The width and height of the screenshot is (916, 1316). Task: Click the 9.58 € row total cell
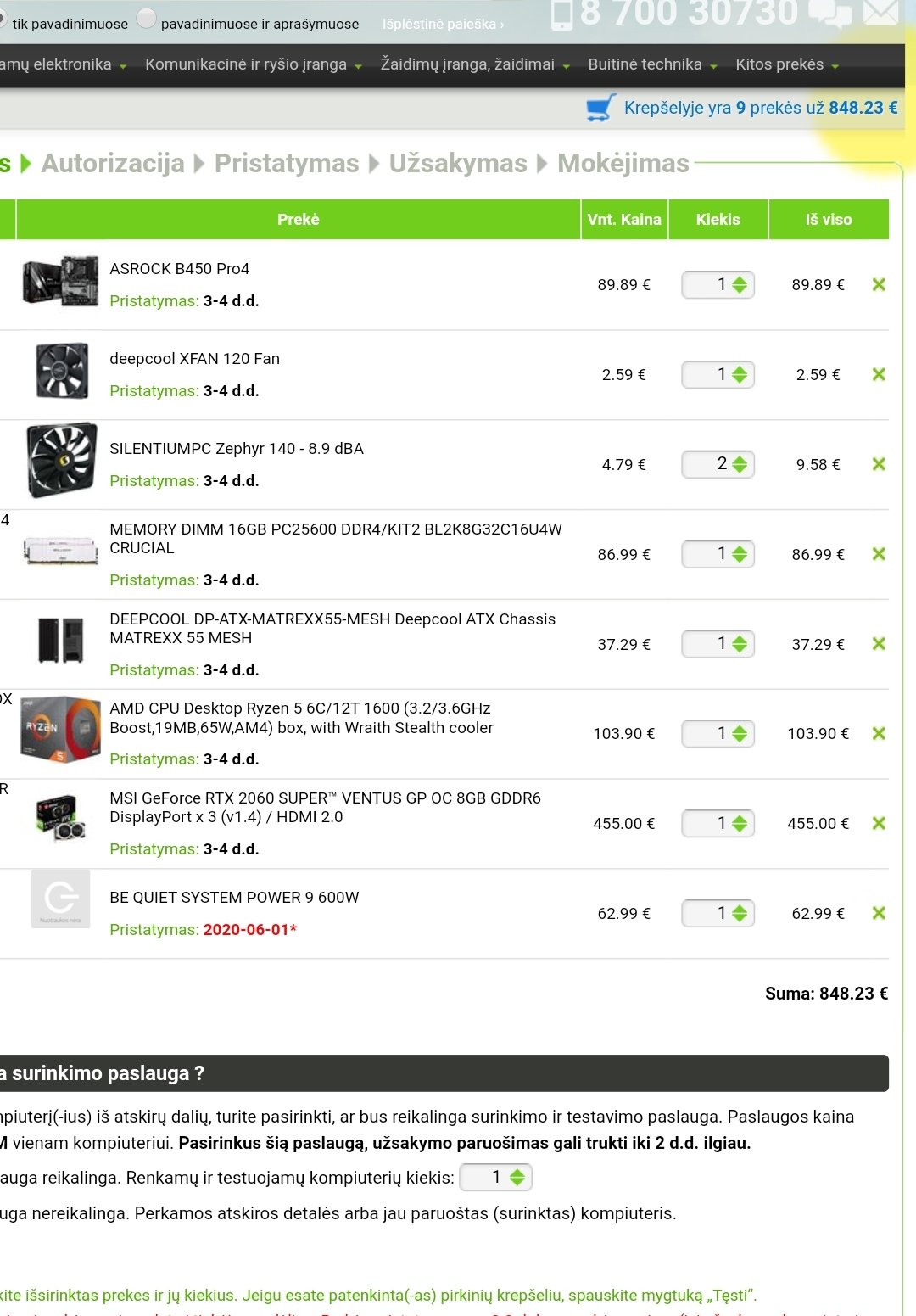point(818,465)
